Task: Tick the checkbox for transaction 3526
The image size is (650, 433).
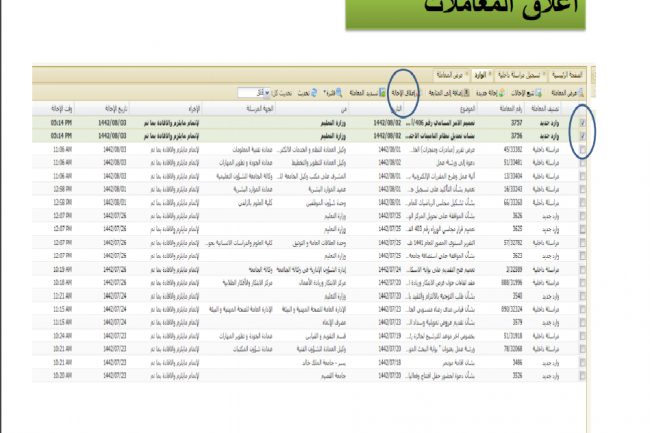Action: point(582,376)
